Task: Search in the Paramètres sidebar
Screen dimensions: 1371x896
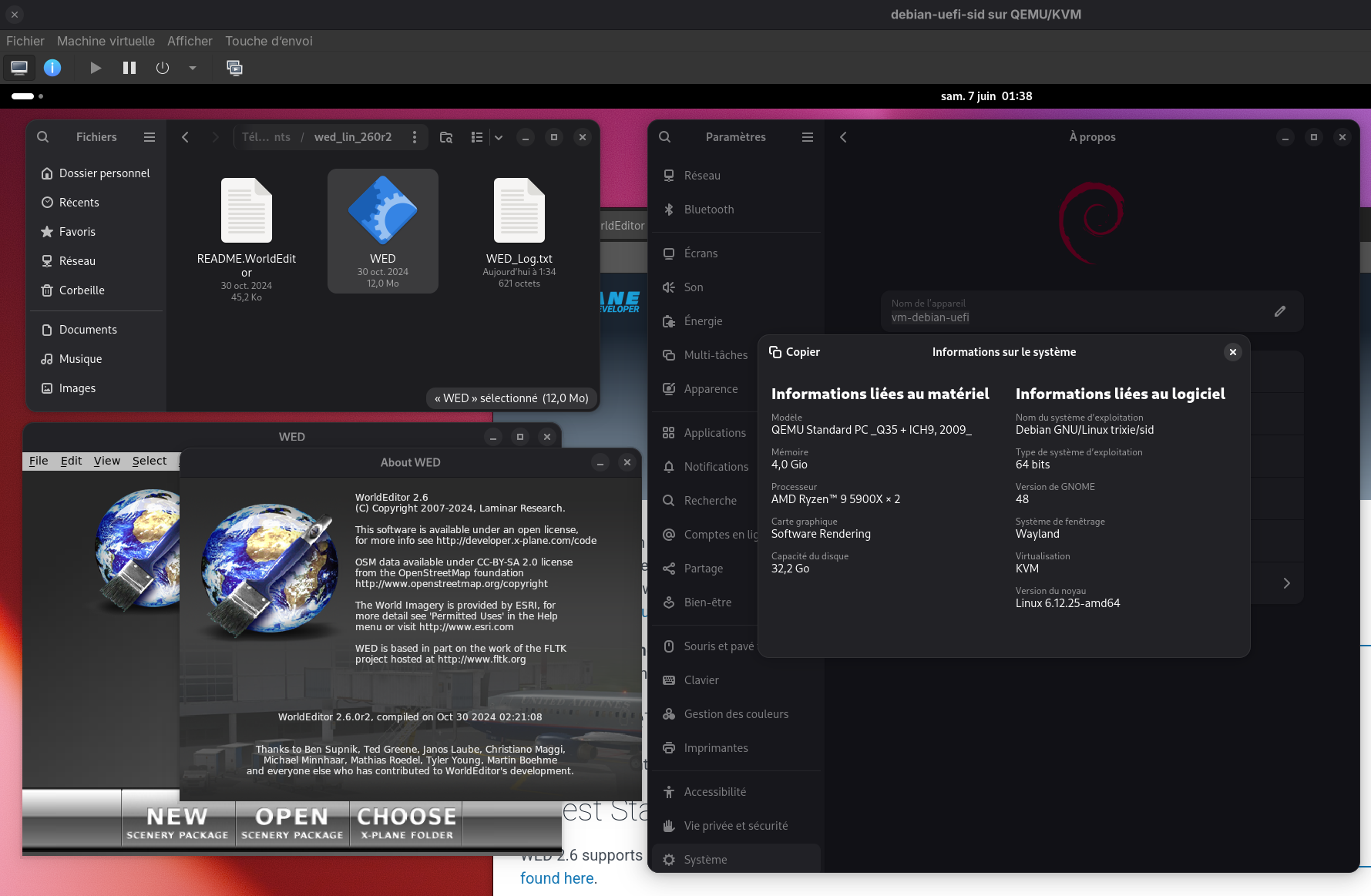Action: pyautogui.click(x=665, y=137)
